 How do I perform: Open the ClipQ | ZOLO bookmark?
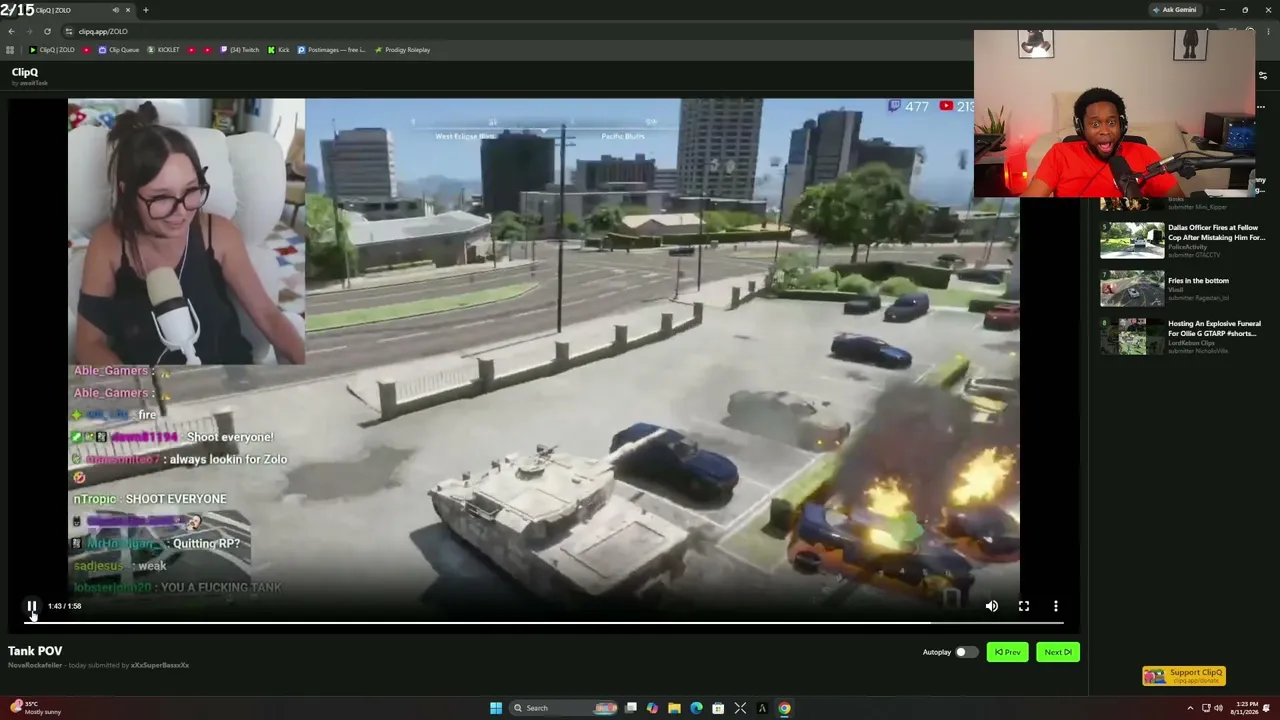[52, 50]
